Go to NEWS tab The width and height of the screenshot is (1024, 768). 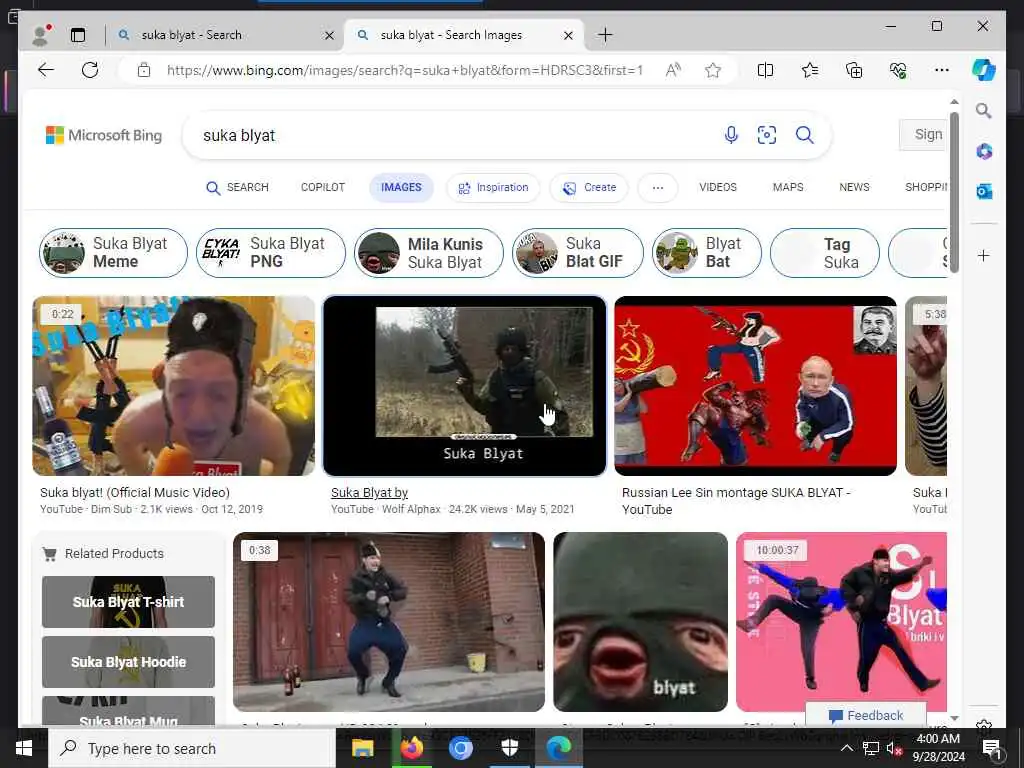pos(854,187)
